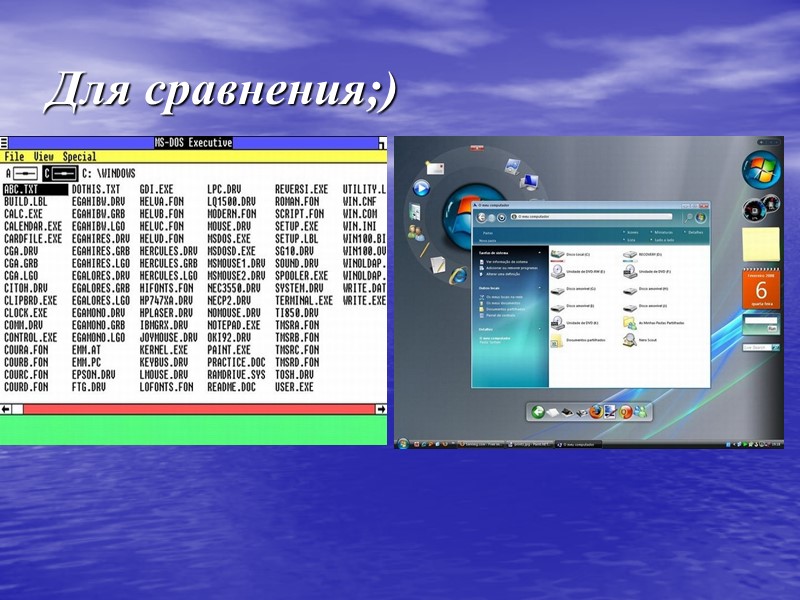This screenshot has height=600, width=800.
Task: Open Documentos partilhados folder in Explorer
Action: coord(579,340)
